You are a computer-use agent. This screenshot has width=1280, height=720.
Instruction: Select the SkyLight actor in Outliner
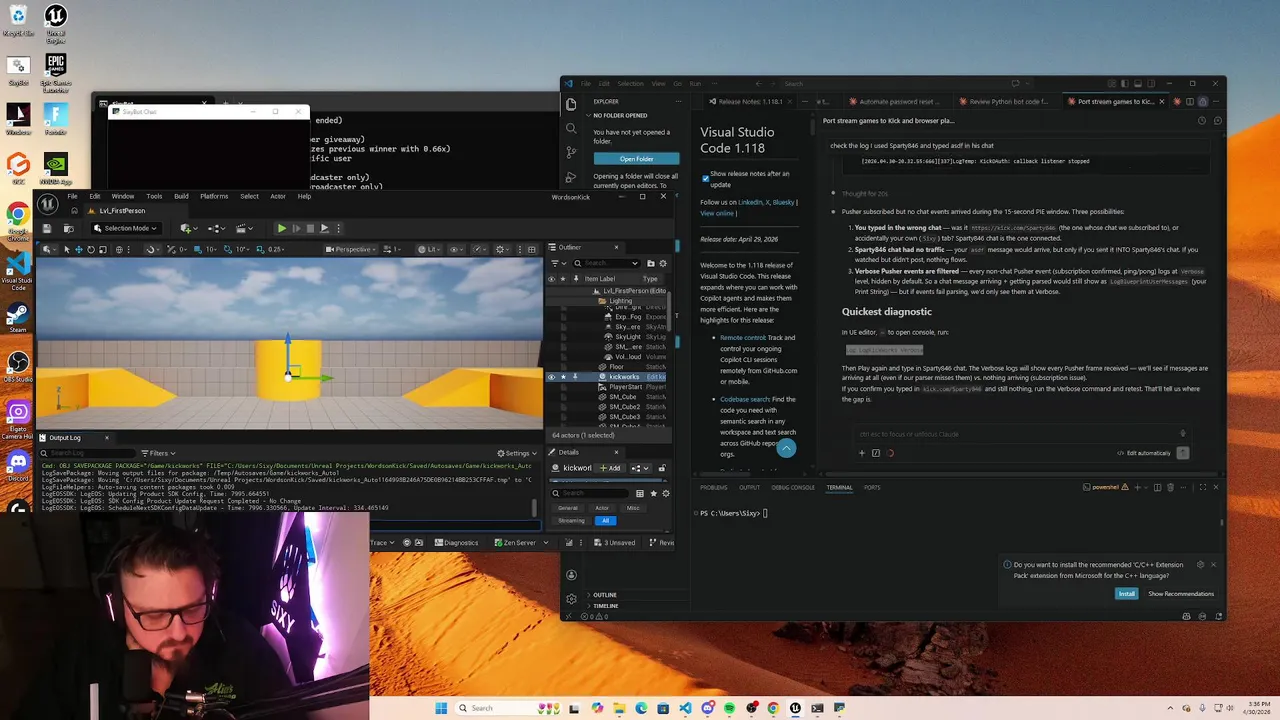(x=628, y=337)
